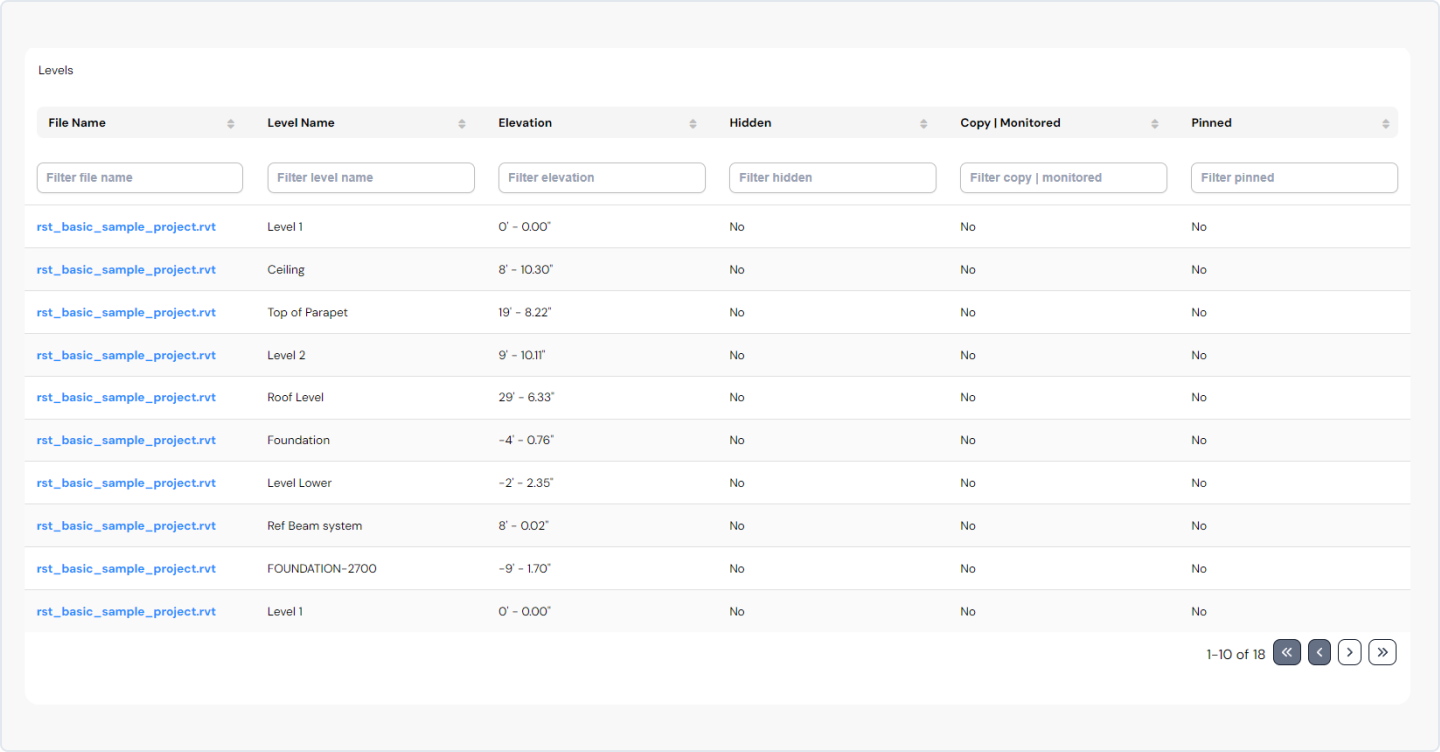Screen dimensions: 1440x752
Task: Click sort icon in File Name column
Action: (x=230, y=123)
